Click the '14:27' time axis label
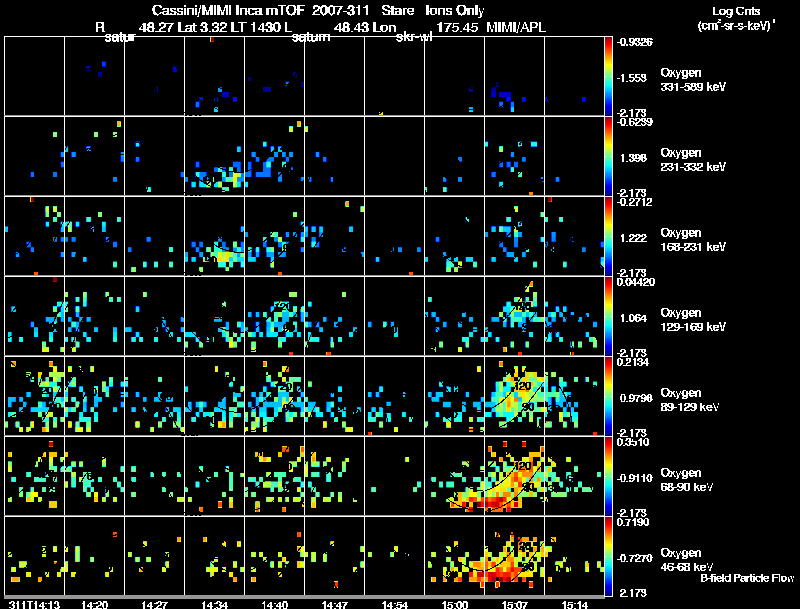This screenshot has width=800, height=609. [x=155, y=605]
